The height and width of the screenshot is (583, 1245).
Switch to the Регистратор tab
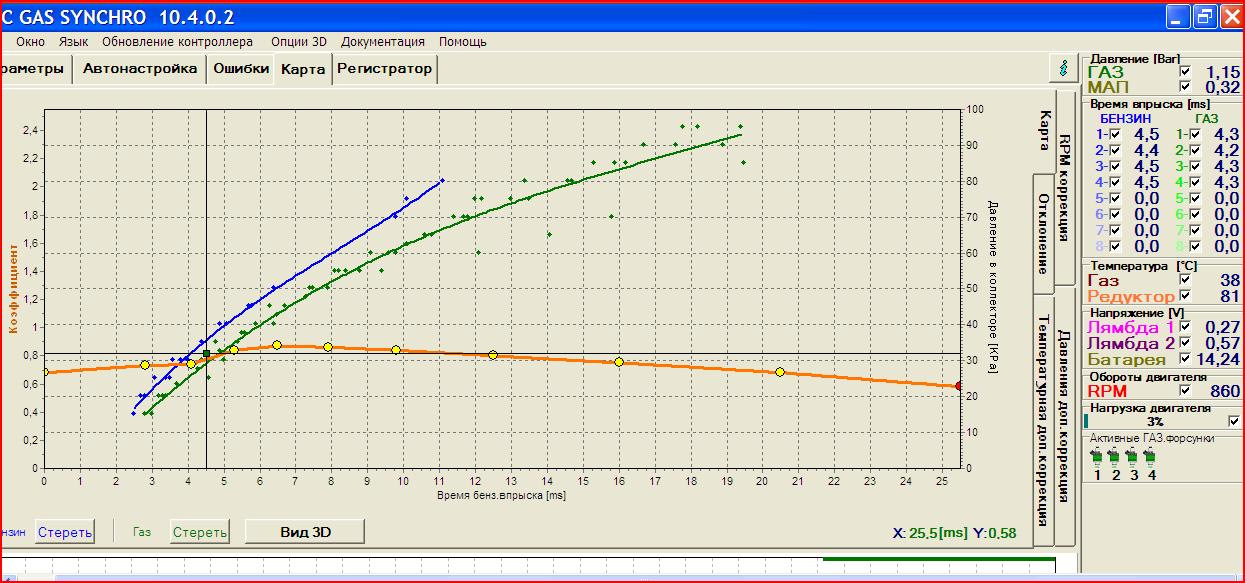pos(385,69)
